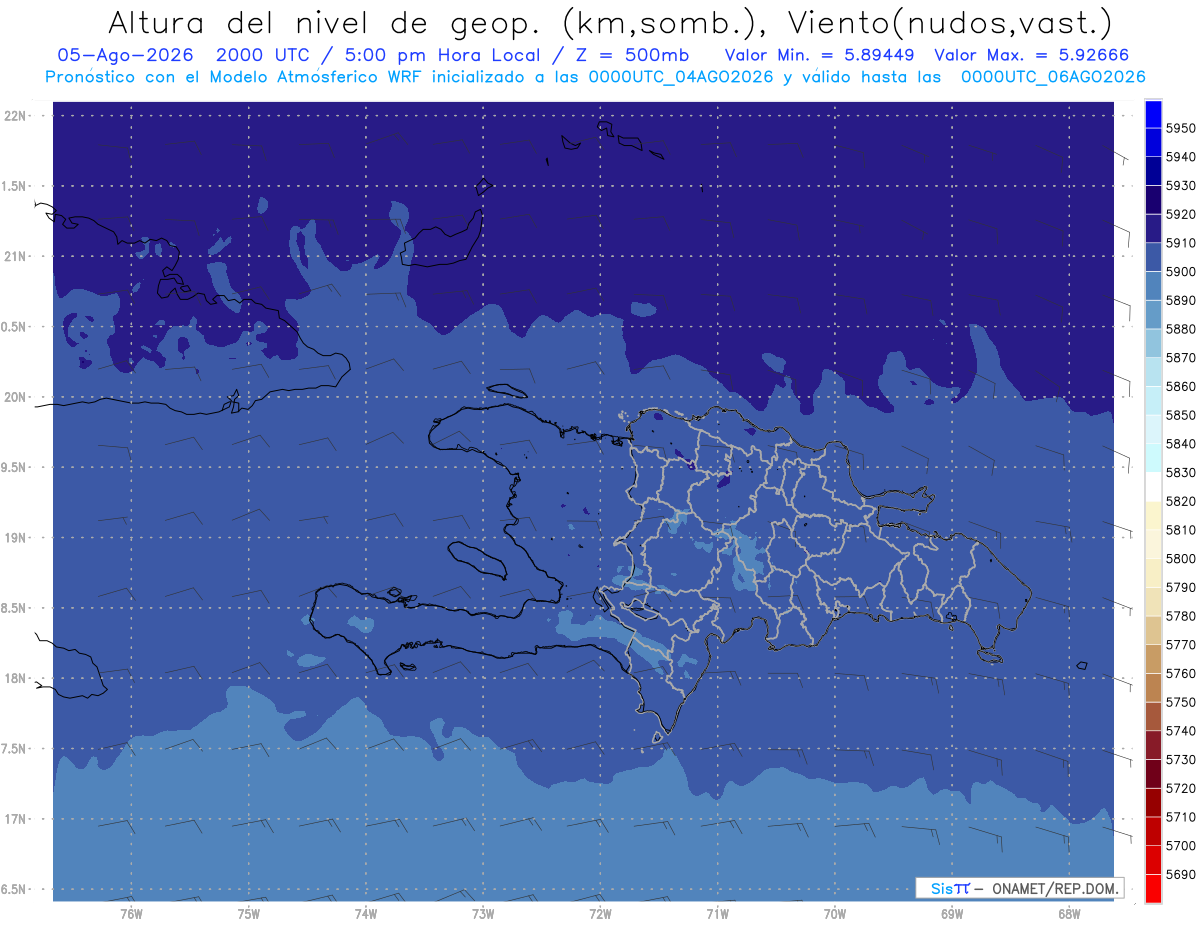Click the legend swatch between 5890 and 5900
This screenshot has width=1200, height=927.
1153,286
